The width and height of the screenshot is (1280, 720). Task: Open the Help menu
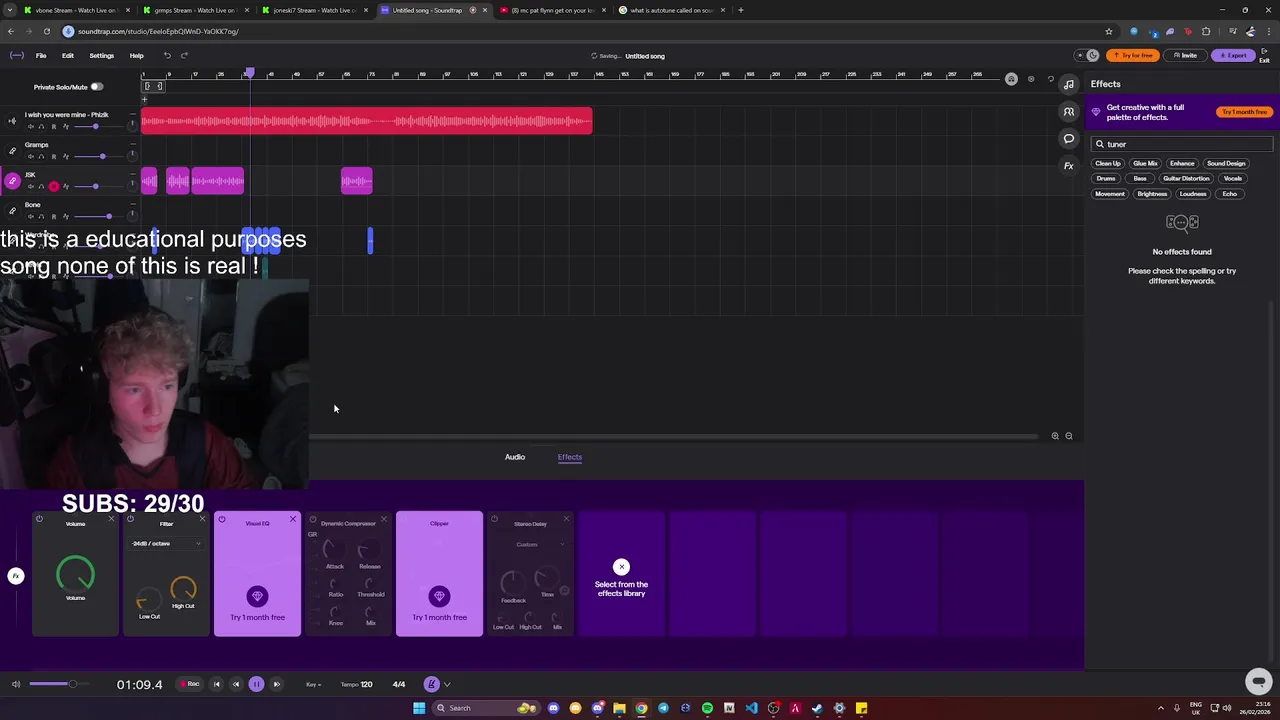pos(137,55)
